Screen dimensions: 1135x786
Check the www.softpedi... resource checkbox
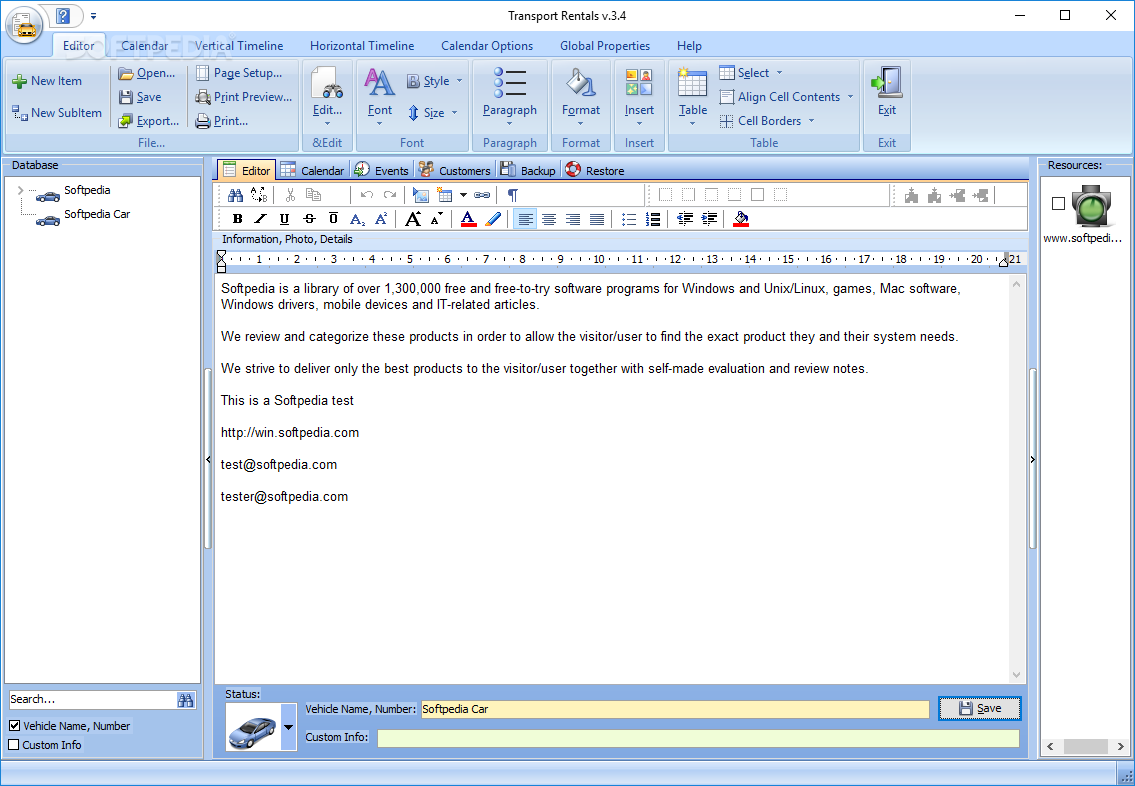coord(1058,204)
